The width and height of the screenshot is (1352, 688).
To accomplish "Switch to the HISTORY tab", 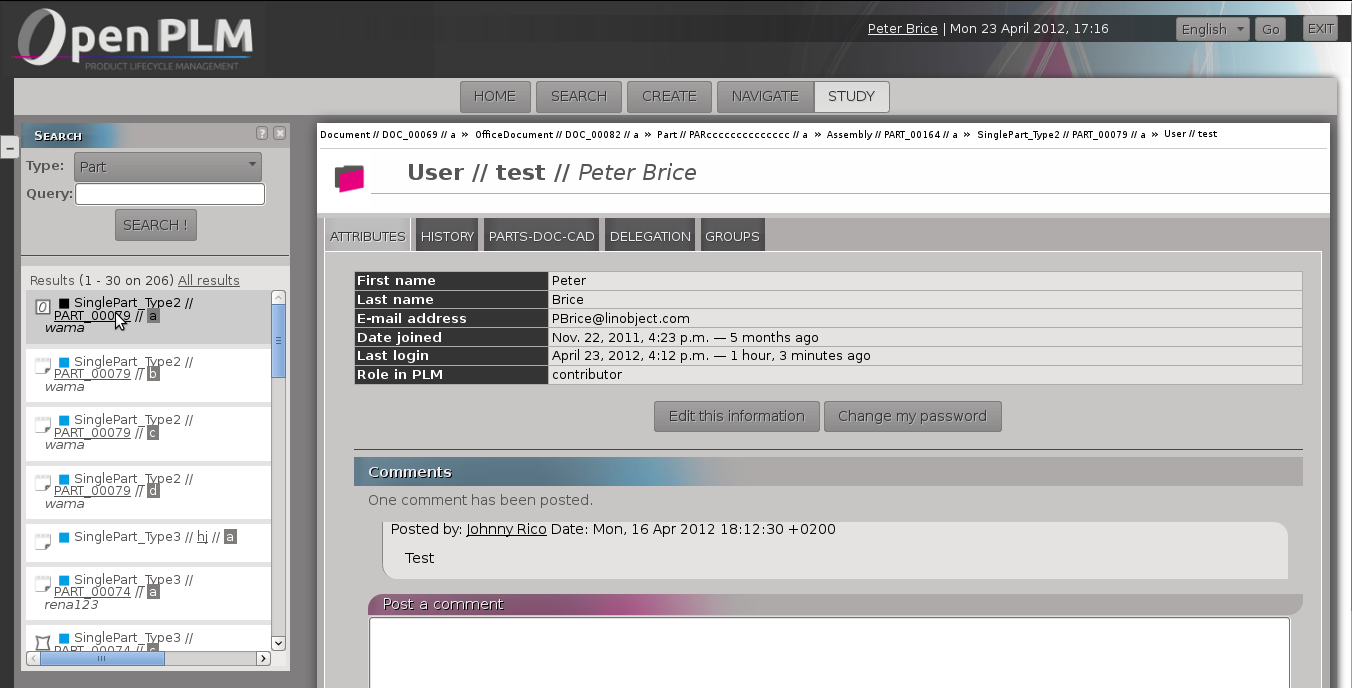I will tap(447, 236).
